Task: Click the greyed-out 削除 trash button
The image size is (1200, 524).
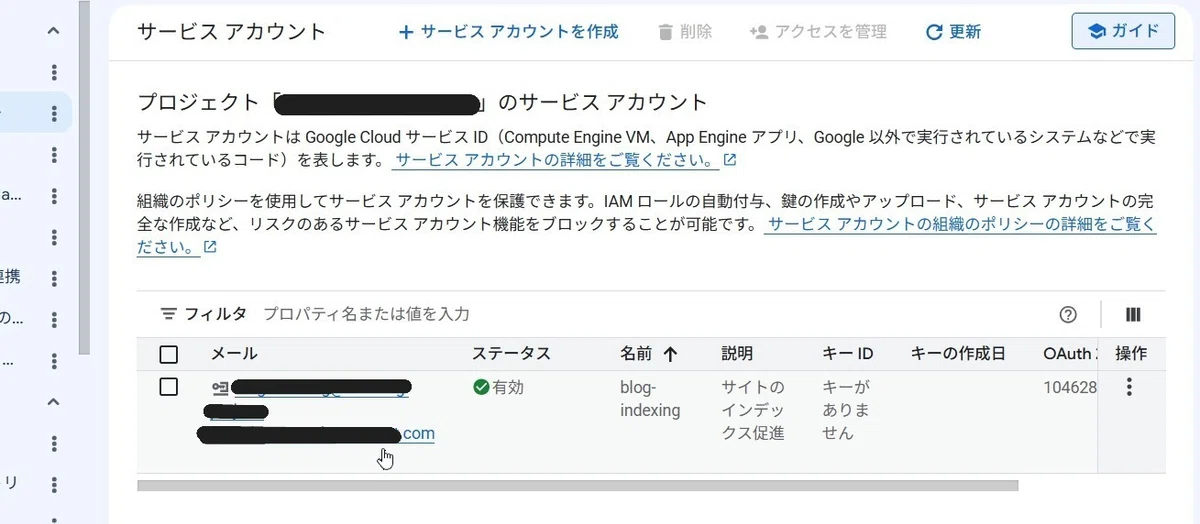Action: pyautogui.click(x=685, y=32)
